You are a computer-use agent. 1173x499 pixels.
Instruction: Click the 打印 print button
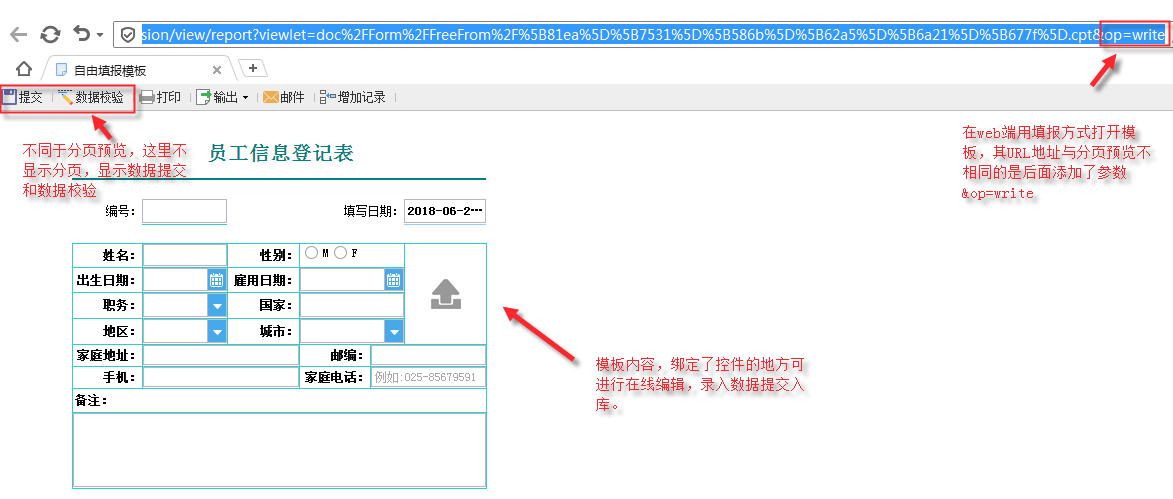click(x=161, y=97)
